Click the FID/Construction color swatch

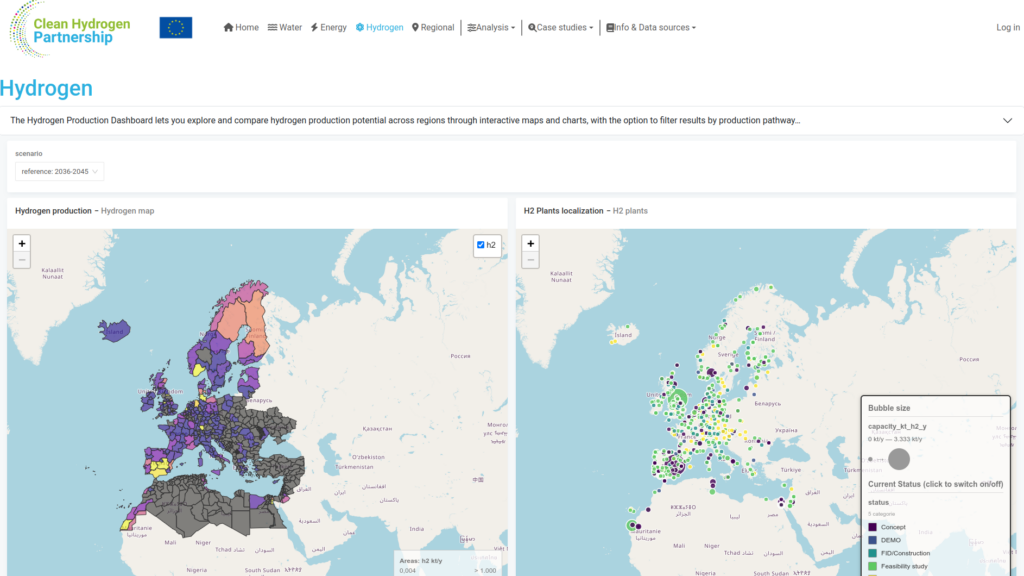872,553
